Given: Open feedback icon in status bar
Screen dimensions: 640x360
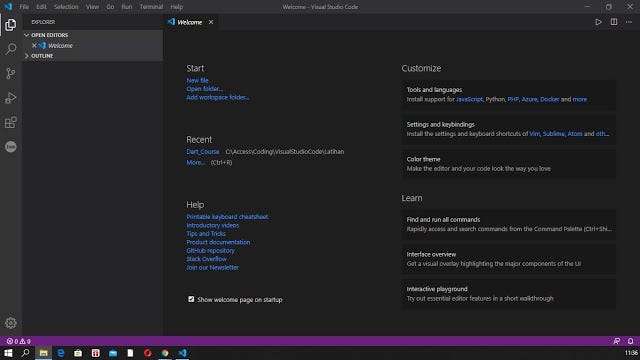Looking at the screenshot, I should click(x=617, y=341).
